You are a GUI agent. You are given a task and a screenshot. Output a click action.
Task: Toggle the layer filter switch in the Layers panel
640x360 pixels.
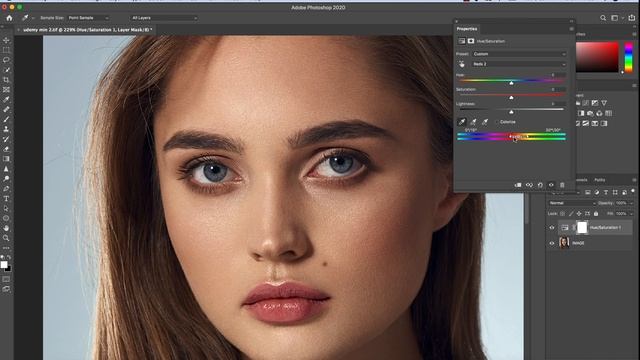633,191
